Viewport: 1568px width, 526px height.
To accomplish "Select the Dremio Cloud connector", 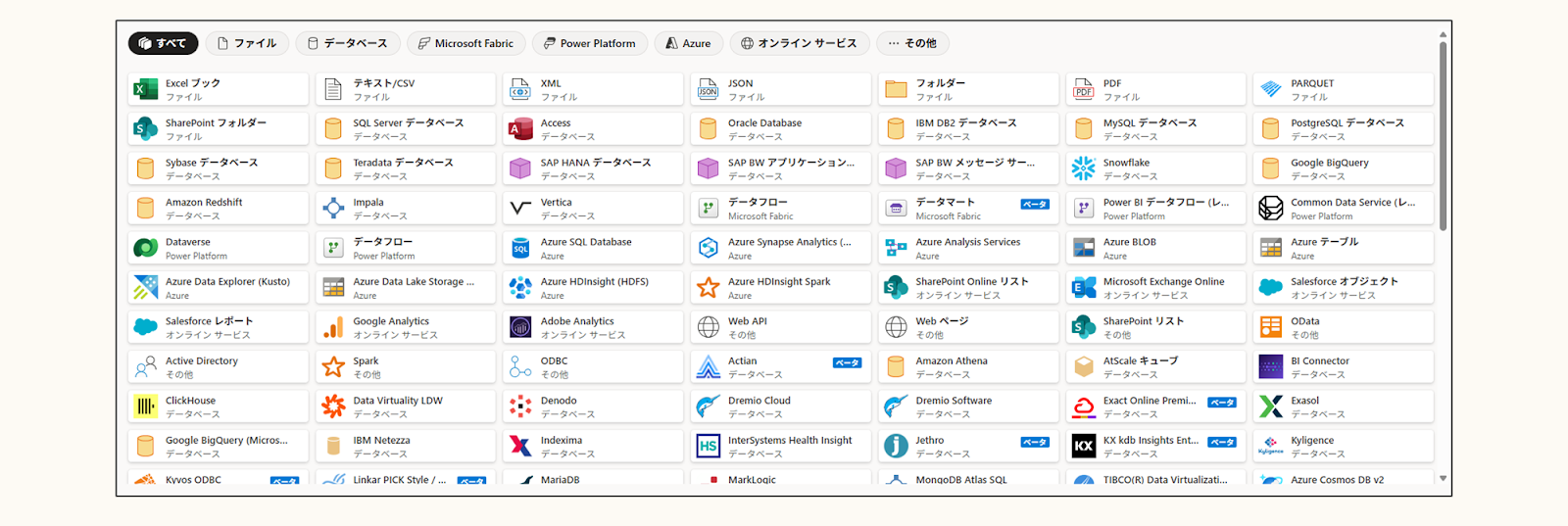I will coord(781,406).
